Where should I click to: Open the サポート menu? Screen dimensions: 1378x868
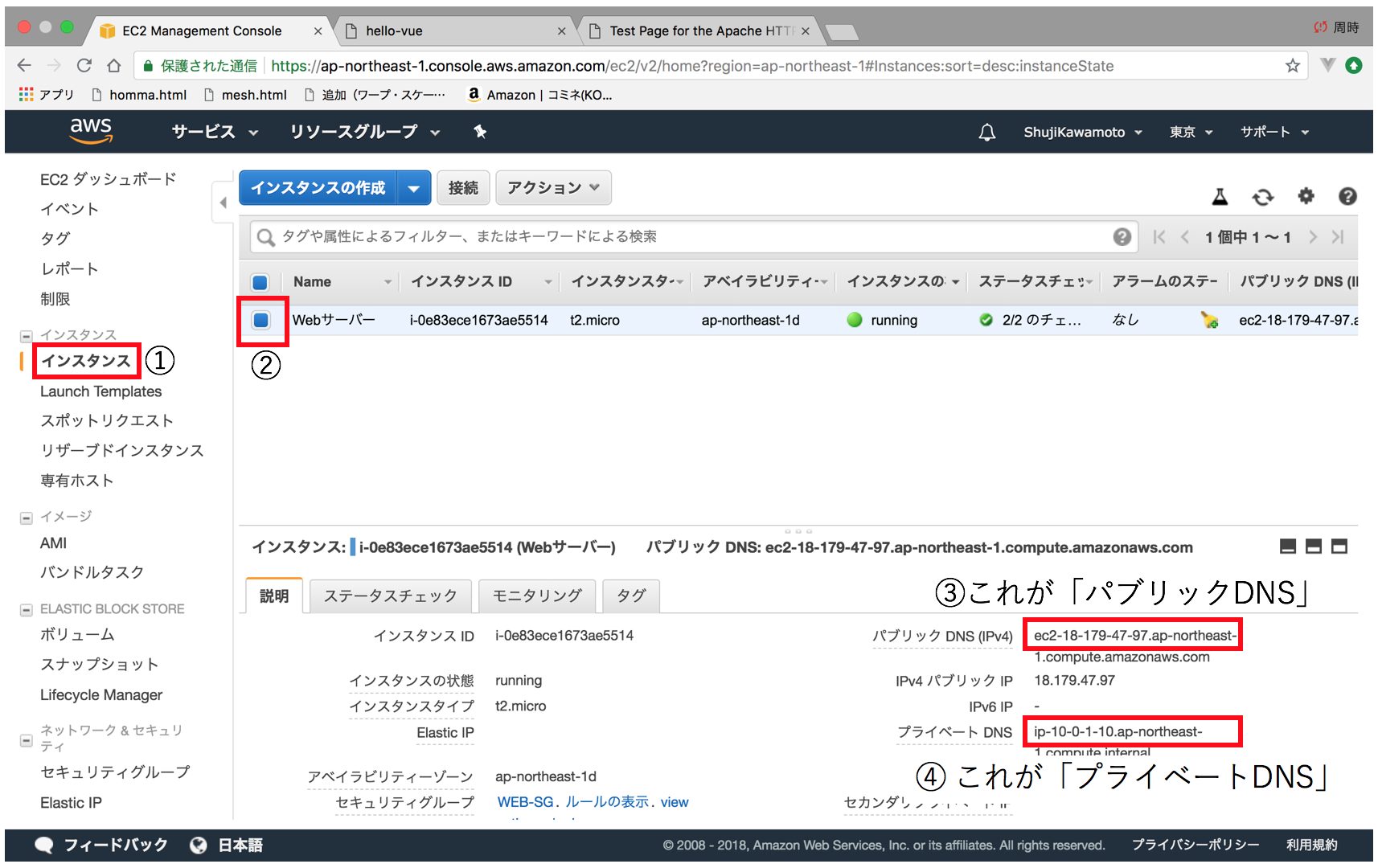coord(1274,132)
